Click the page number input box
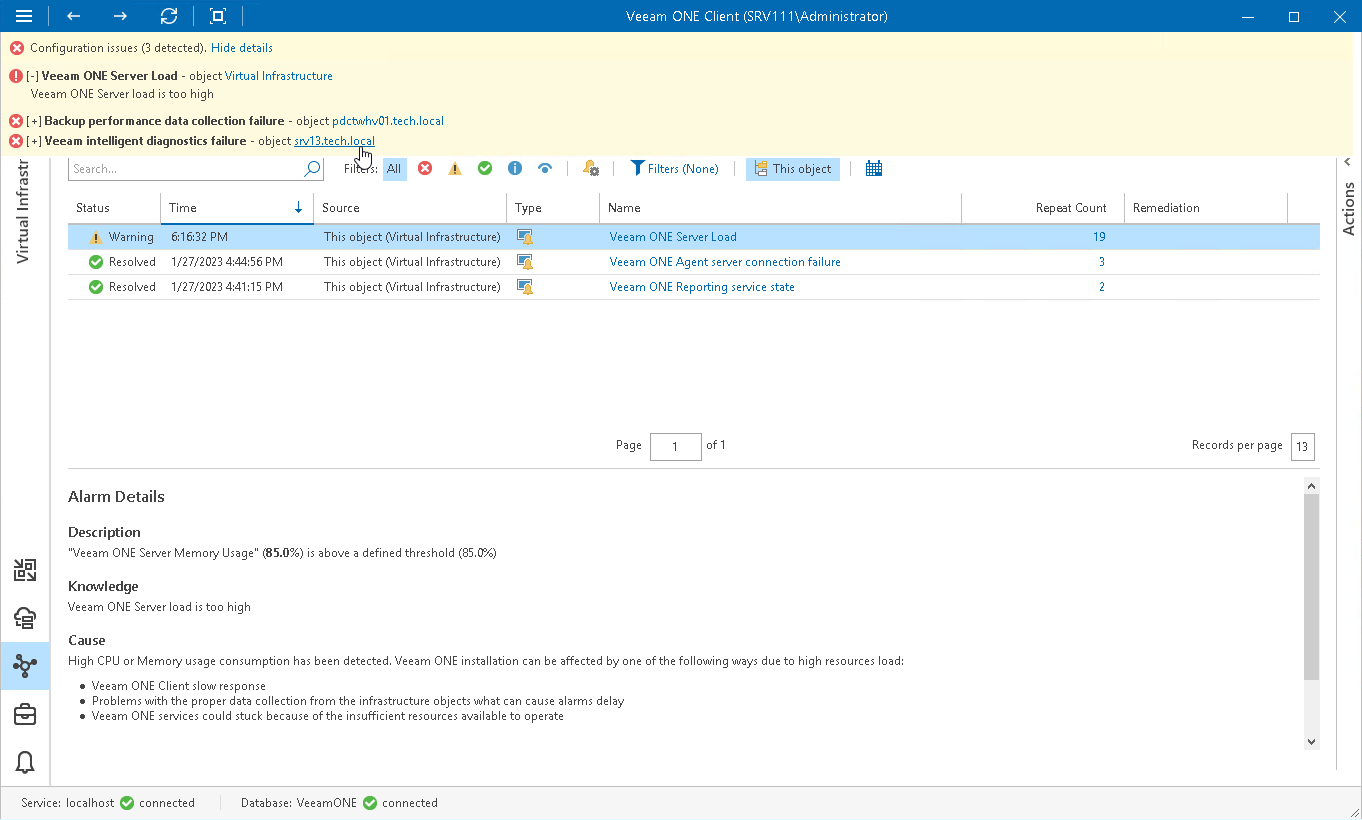 (x=675, y=446)
